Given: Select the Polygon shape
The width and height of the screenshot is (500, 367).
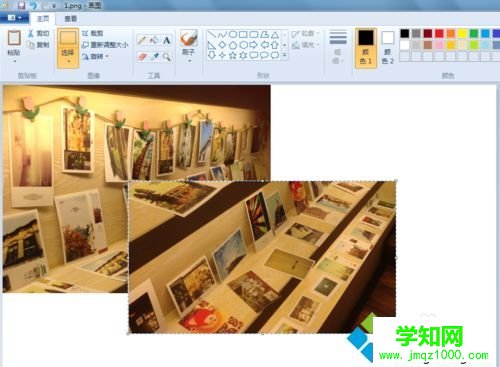Looking at the screenshot, I should (x=264, y=34).
